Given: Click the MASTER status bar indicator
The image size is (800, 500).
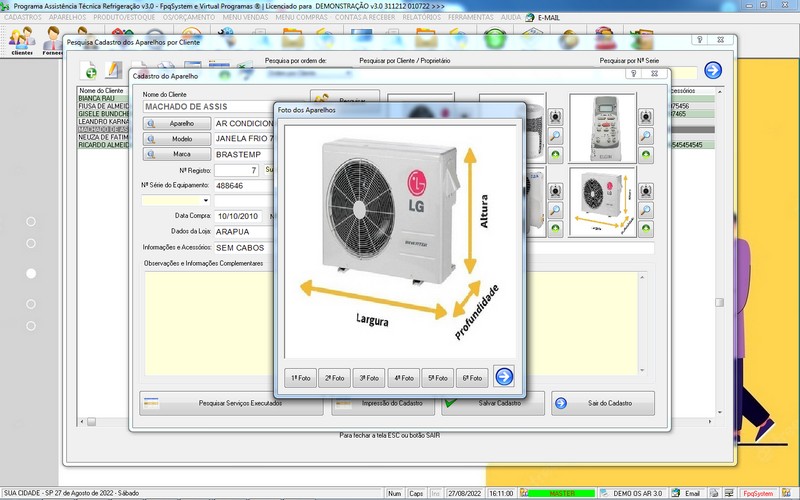Looking at the screenshot, I should pos(561,493).
